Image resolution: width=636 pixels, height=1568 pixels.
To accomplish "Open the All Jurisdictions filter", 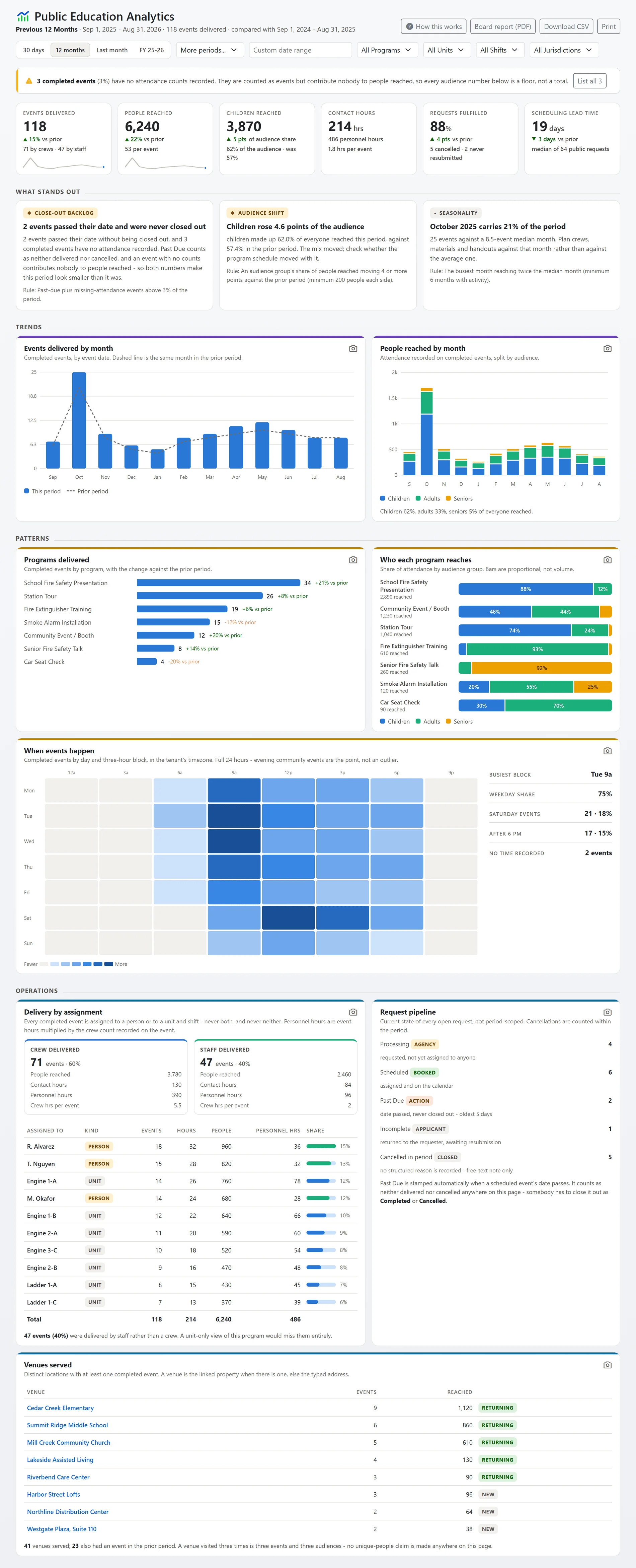I will pyautogui.click(x=564, y=51).
